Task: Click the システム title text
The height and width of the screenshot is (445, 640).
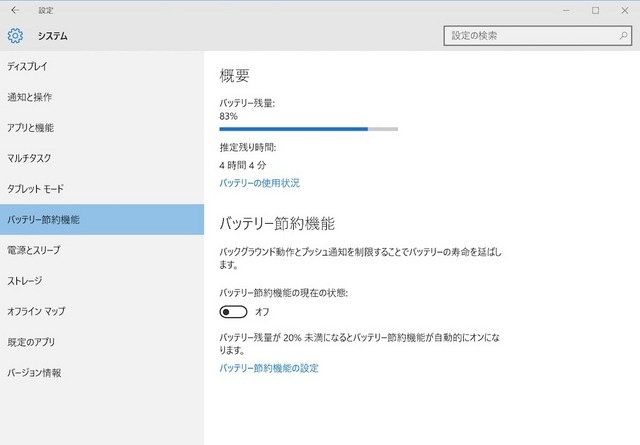Action: pos(53,36)
